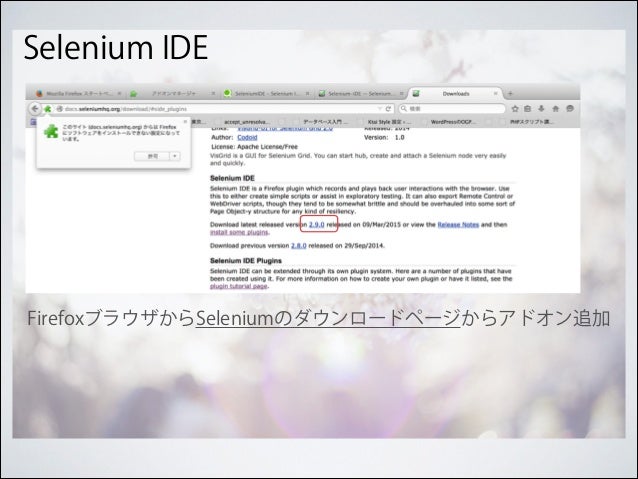
Task: Click the green add-on puzzle icon in address bar
Action: [x=48, y=109]
